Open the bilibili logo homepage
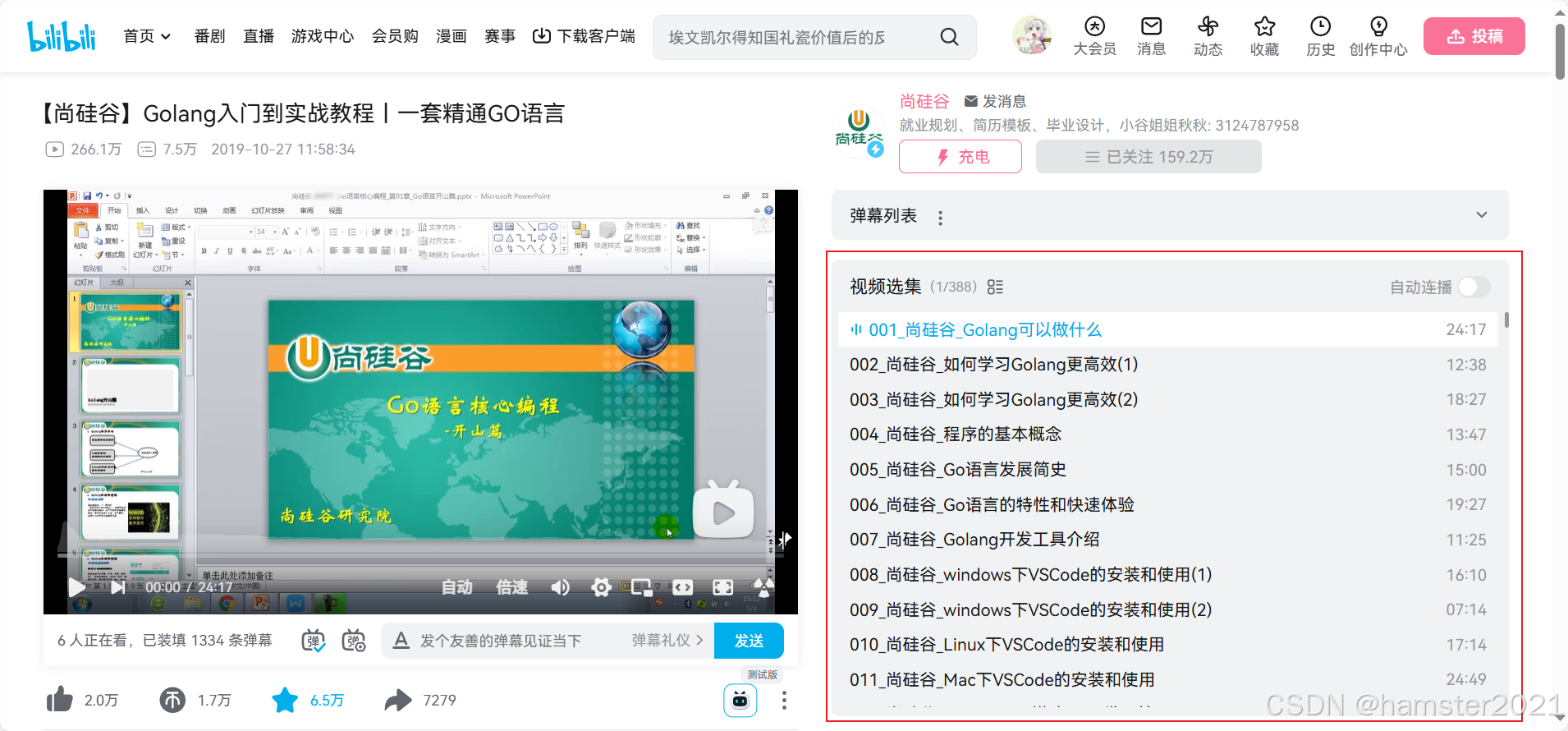Screen dimensions: 1568x731 click(62, 36)
